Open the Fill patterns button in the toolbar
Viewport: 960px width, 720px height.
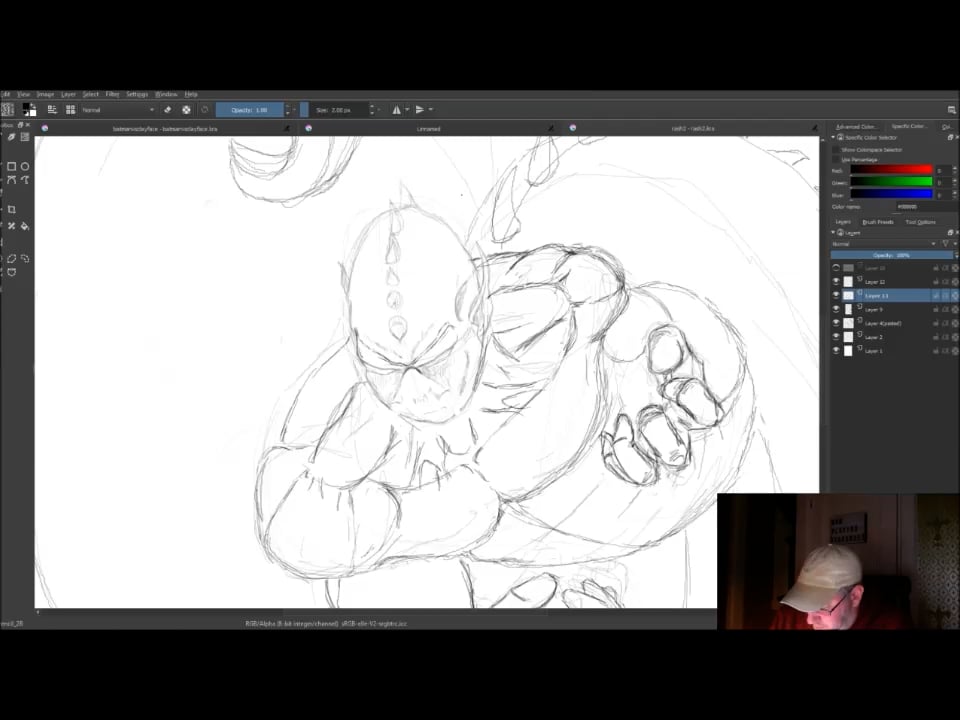pyautogui.click(x=7, y=110)
